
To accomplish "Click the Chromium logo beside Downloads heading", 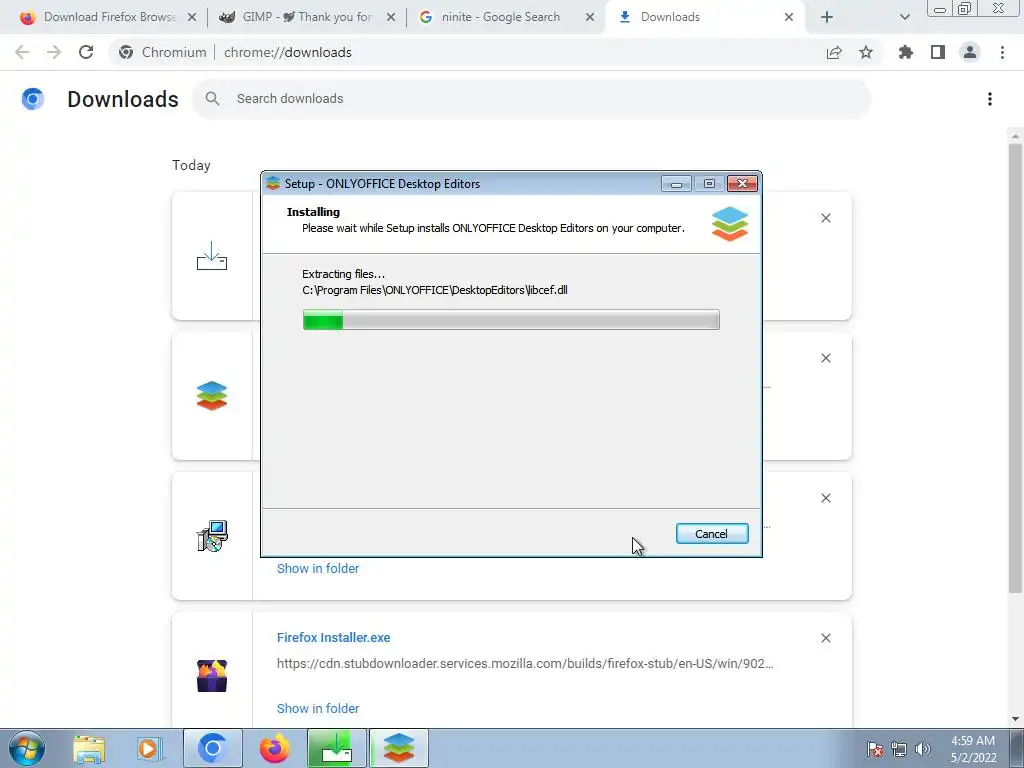I will (33, 99).
